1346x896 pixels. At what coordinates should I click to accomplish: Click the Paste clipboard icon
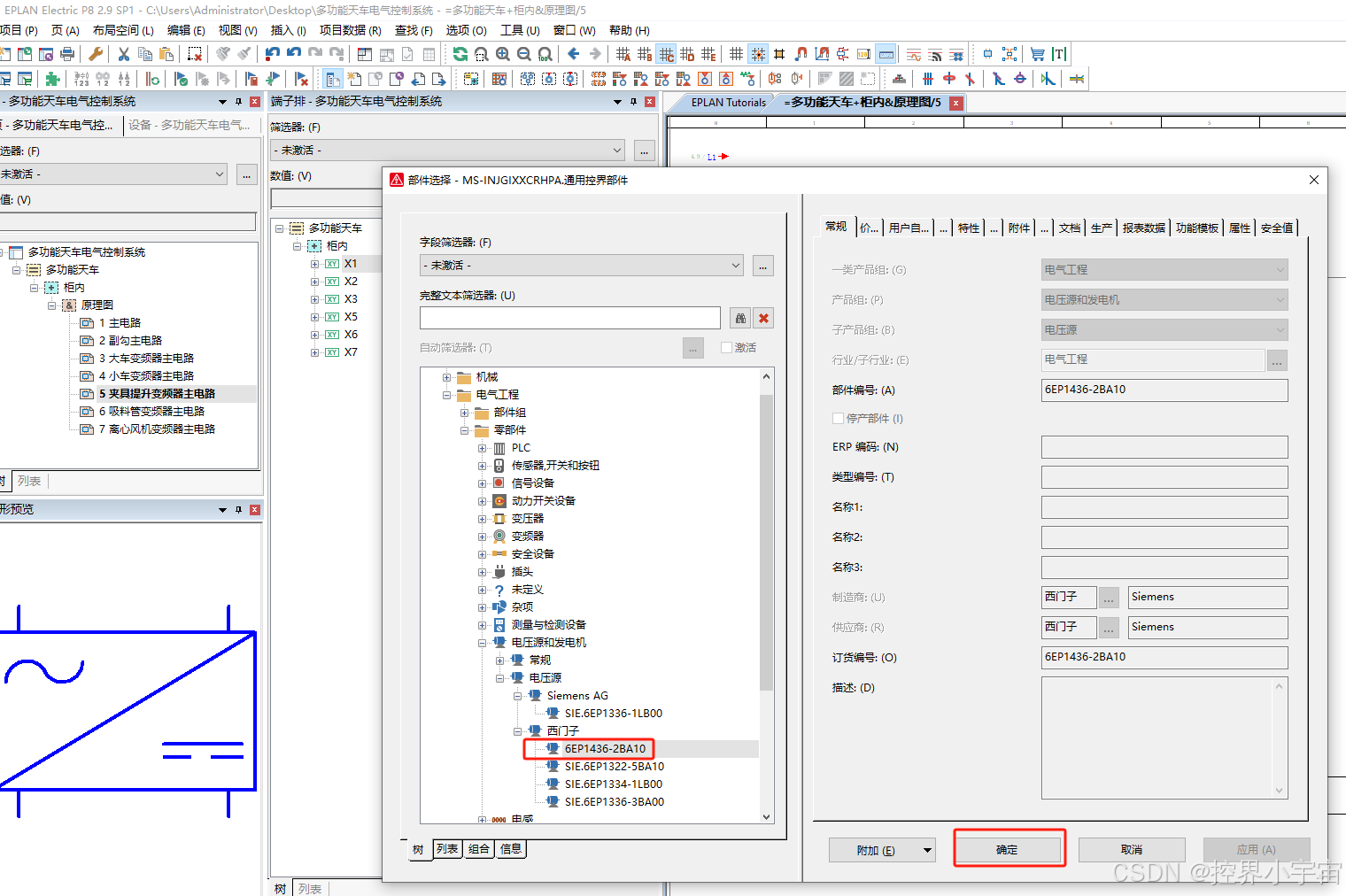[x=166, y=54]
